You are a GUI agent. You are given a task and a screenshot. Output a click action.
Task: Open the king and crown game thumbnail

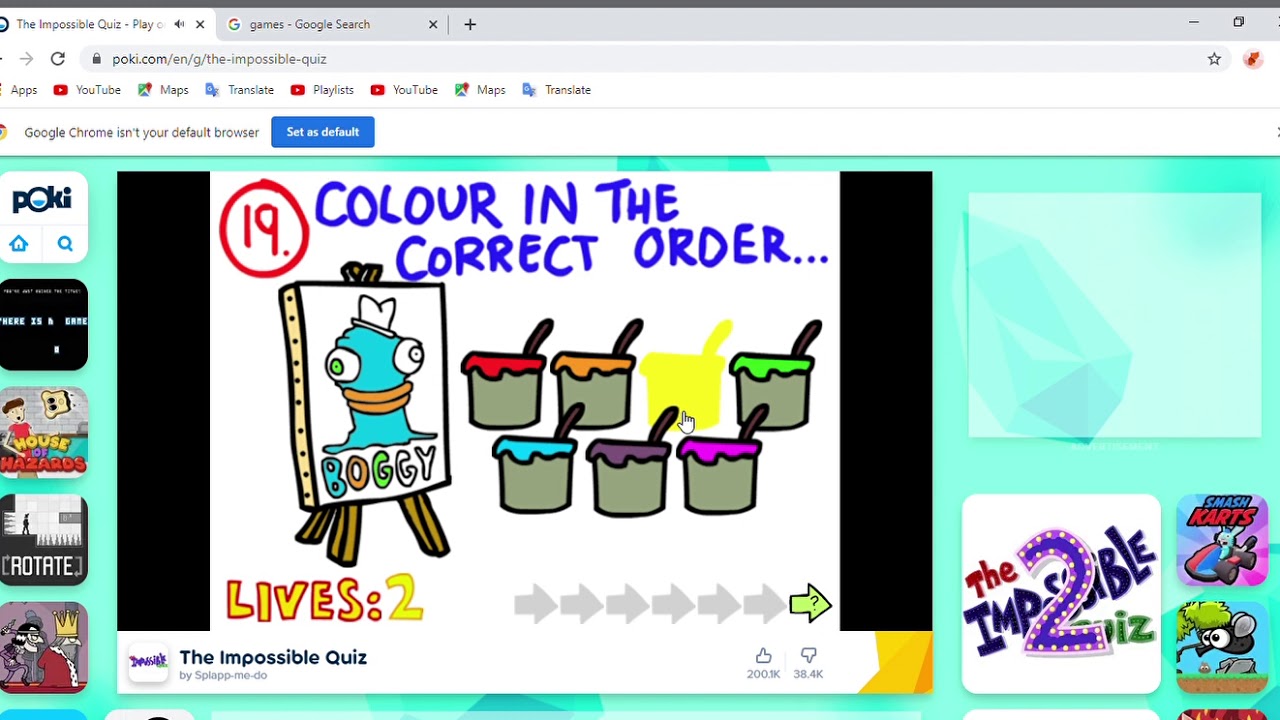pyautogui.click(x=44, y=647)
